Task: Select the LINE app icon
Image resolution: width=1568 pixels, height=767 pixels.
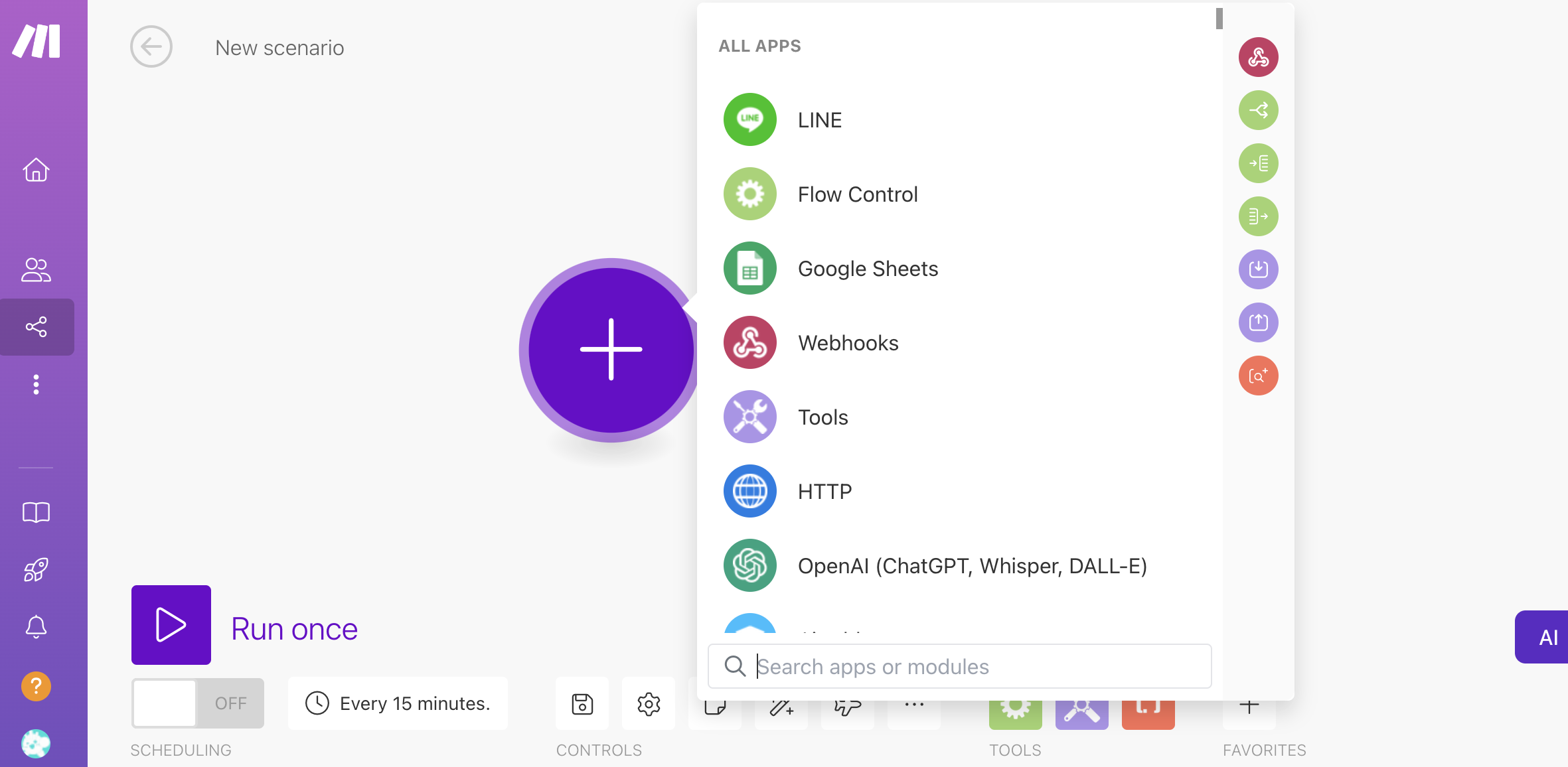Action: coord(749,120)
